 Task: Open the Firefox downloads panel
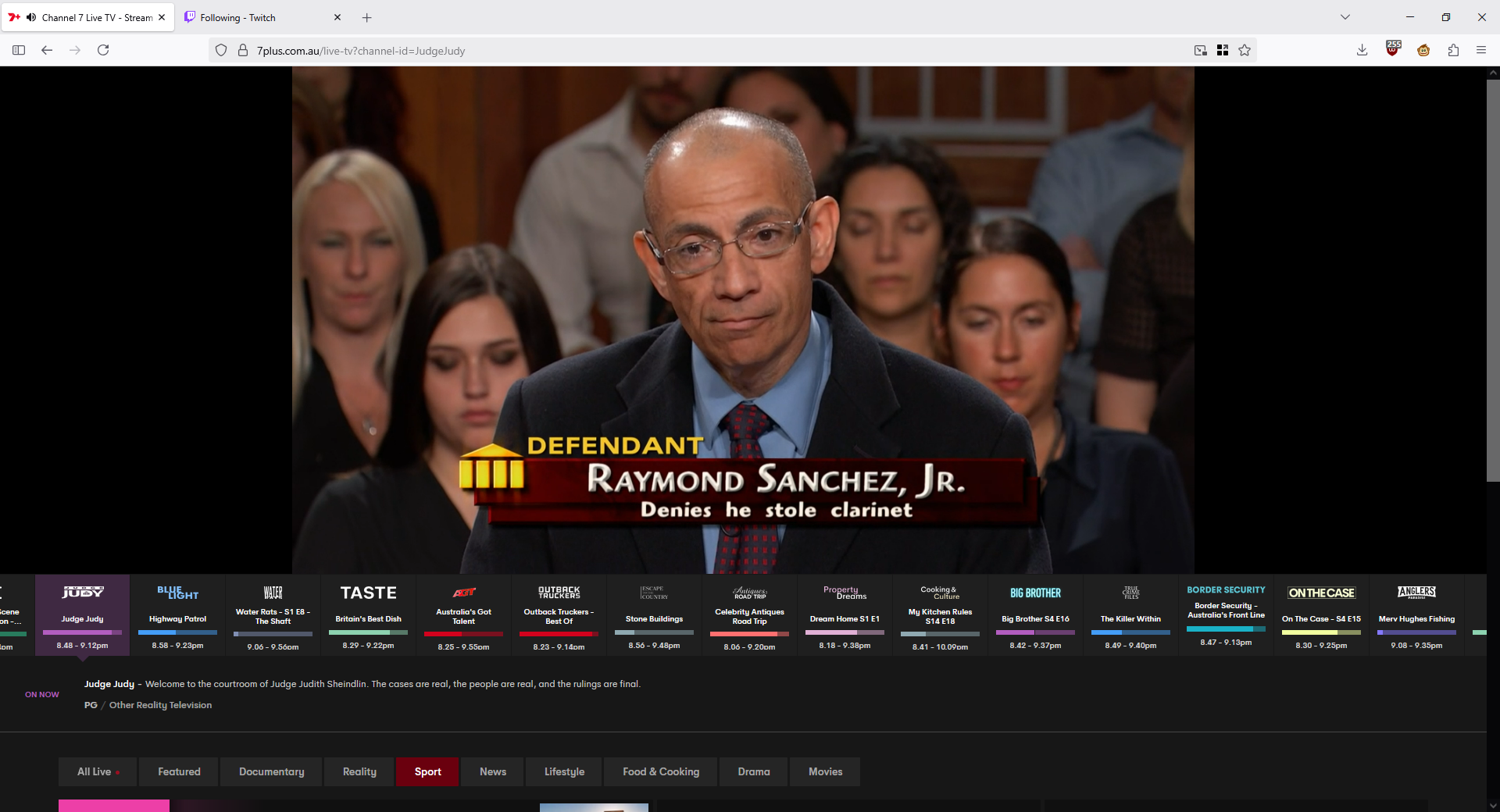point(1362,50)
